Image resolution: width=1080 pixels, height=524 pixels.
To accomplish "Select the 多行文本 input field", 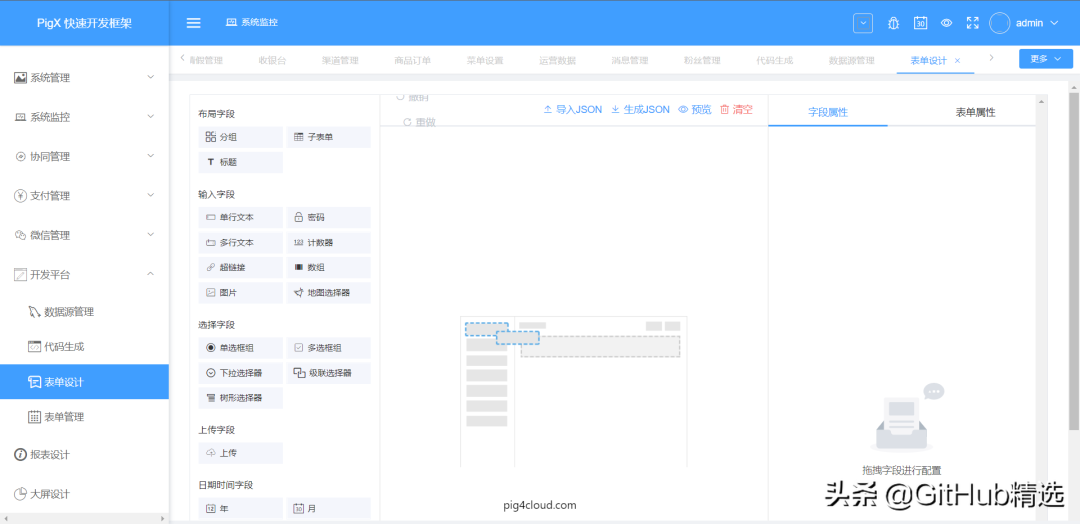I will (x=240, y=243).
